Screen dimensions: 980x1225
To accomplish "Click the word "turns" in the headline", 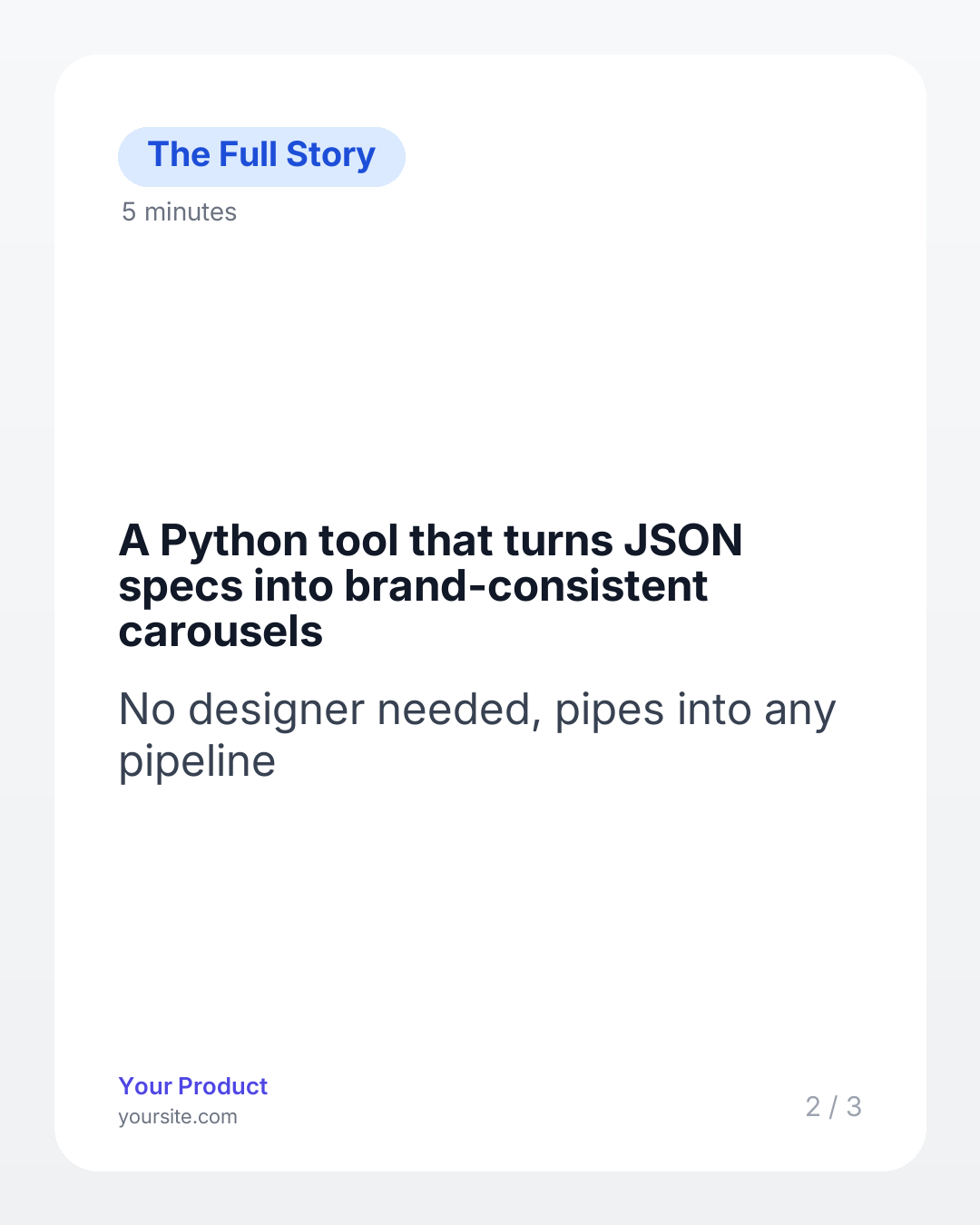I will pos(558,541).
